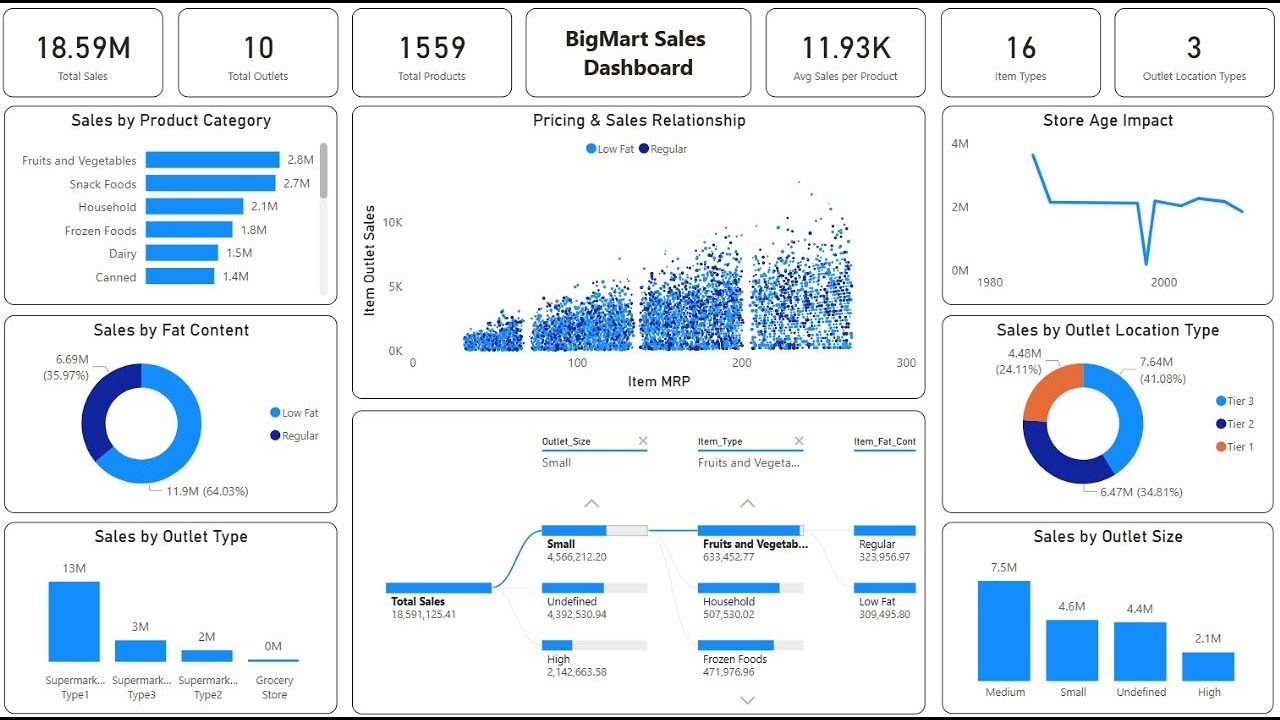The image size is (1280, 720).
Task: Click the 11.93K Avg Sales per Product card
Action: tap(846, 53)
